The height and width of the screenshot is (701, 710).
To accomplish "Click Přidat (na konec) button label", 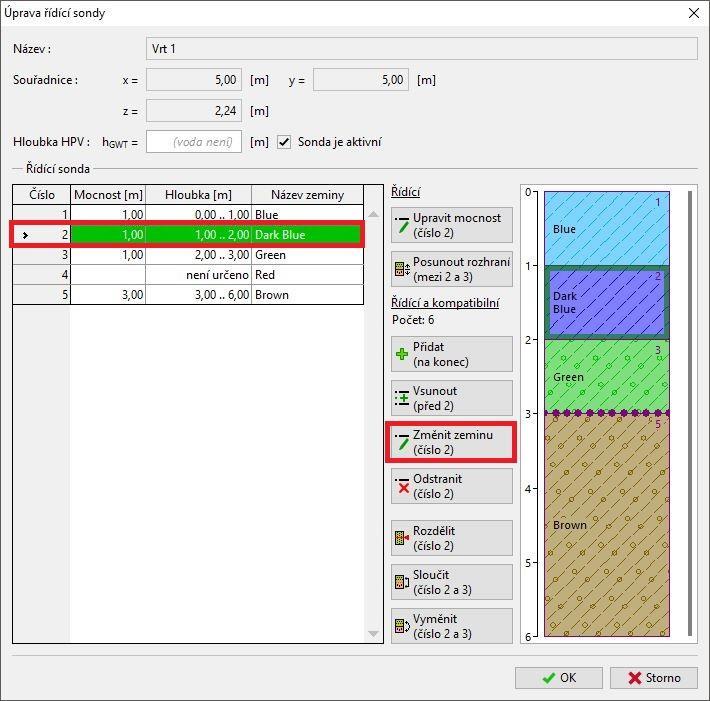I will 441,354.
